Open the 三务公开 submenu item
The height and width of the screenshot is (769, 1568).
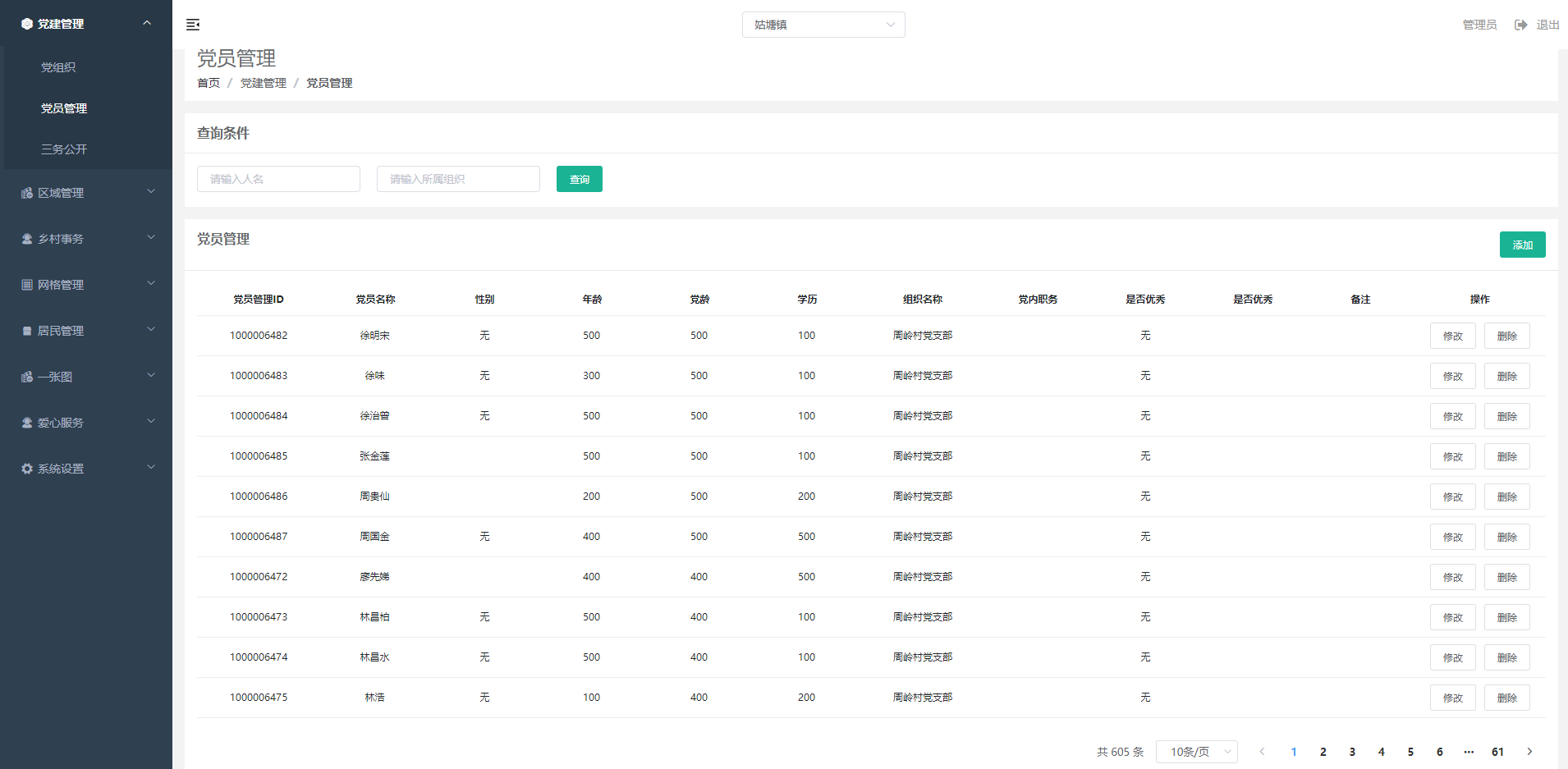click(64, 149)
